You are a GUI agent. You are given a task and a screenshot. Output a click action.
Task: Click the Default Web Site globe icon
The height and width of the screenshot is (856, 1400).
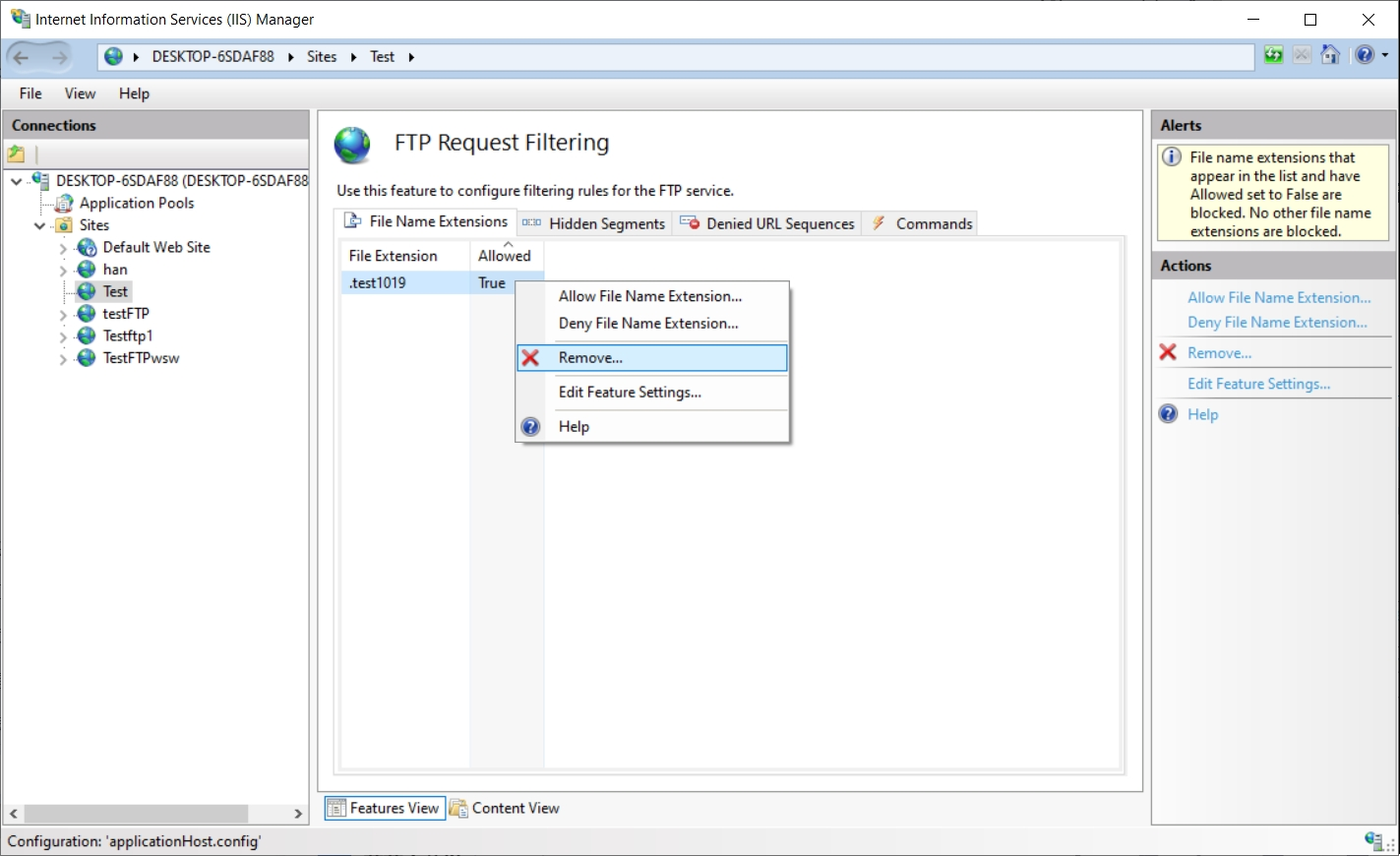(87, 247)
